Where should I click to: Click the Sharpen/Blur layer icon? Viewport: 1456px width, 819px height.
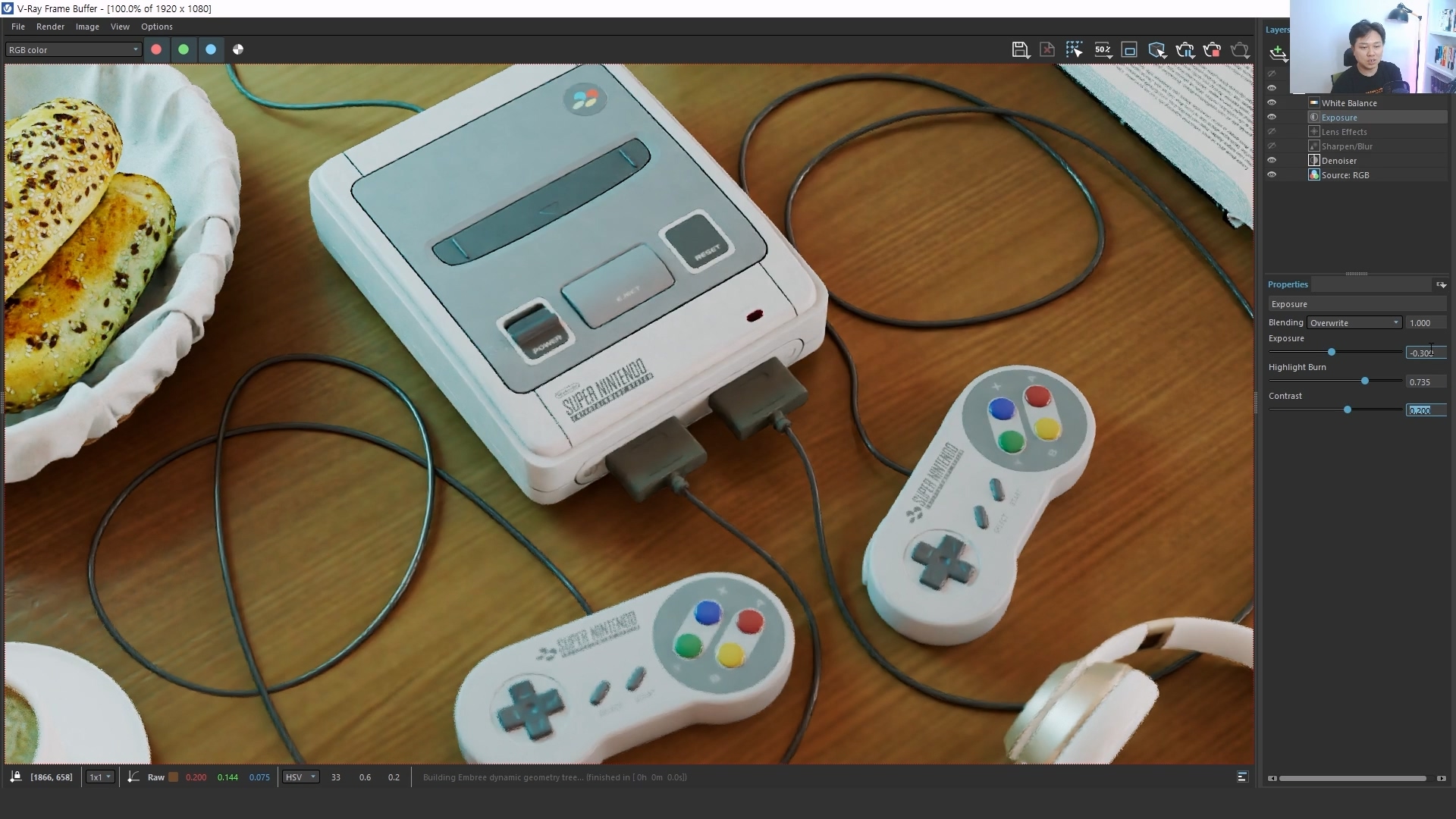click(1314, 146)
